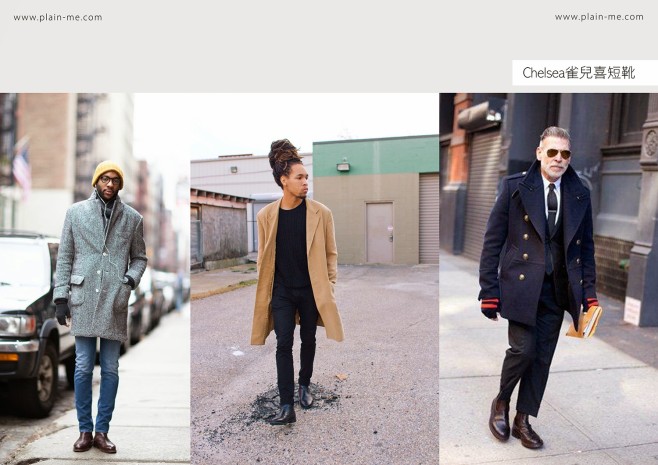
Task: Click the top-left www.plain-me.com link
Action: 58,18
